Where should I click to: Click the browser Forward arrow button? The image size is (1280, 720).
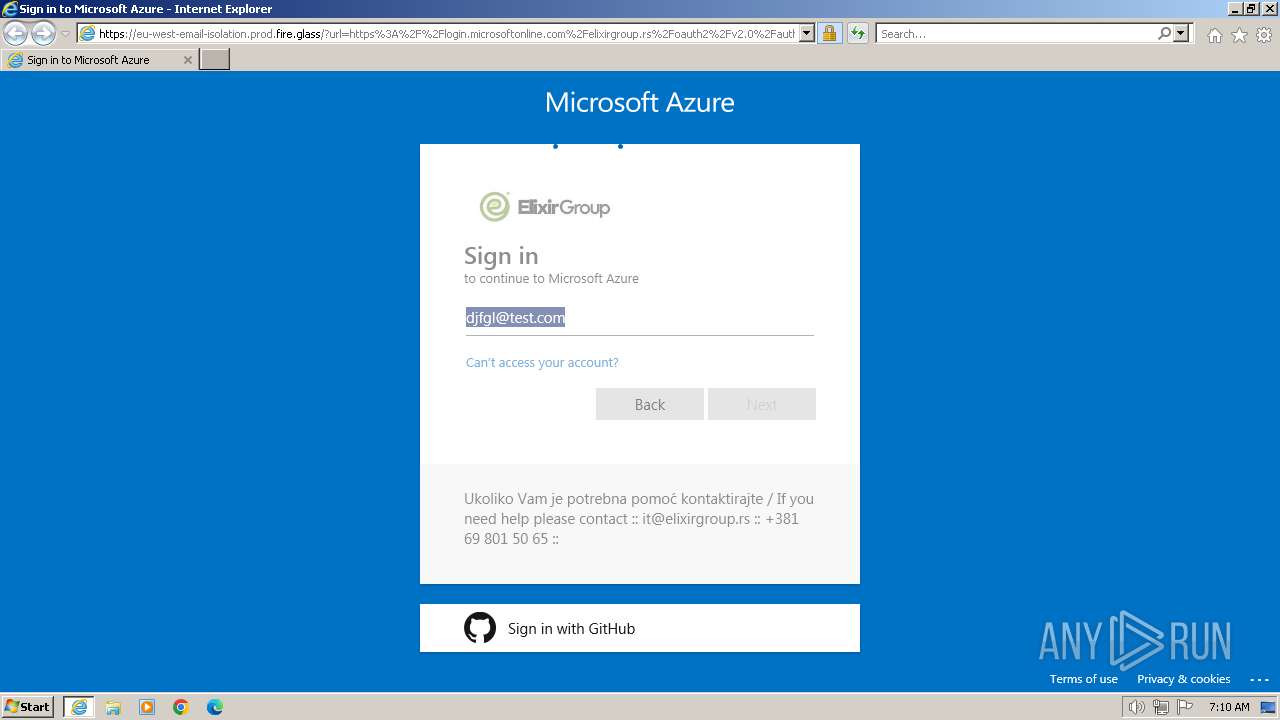coord(43,34)
